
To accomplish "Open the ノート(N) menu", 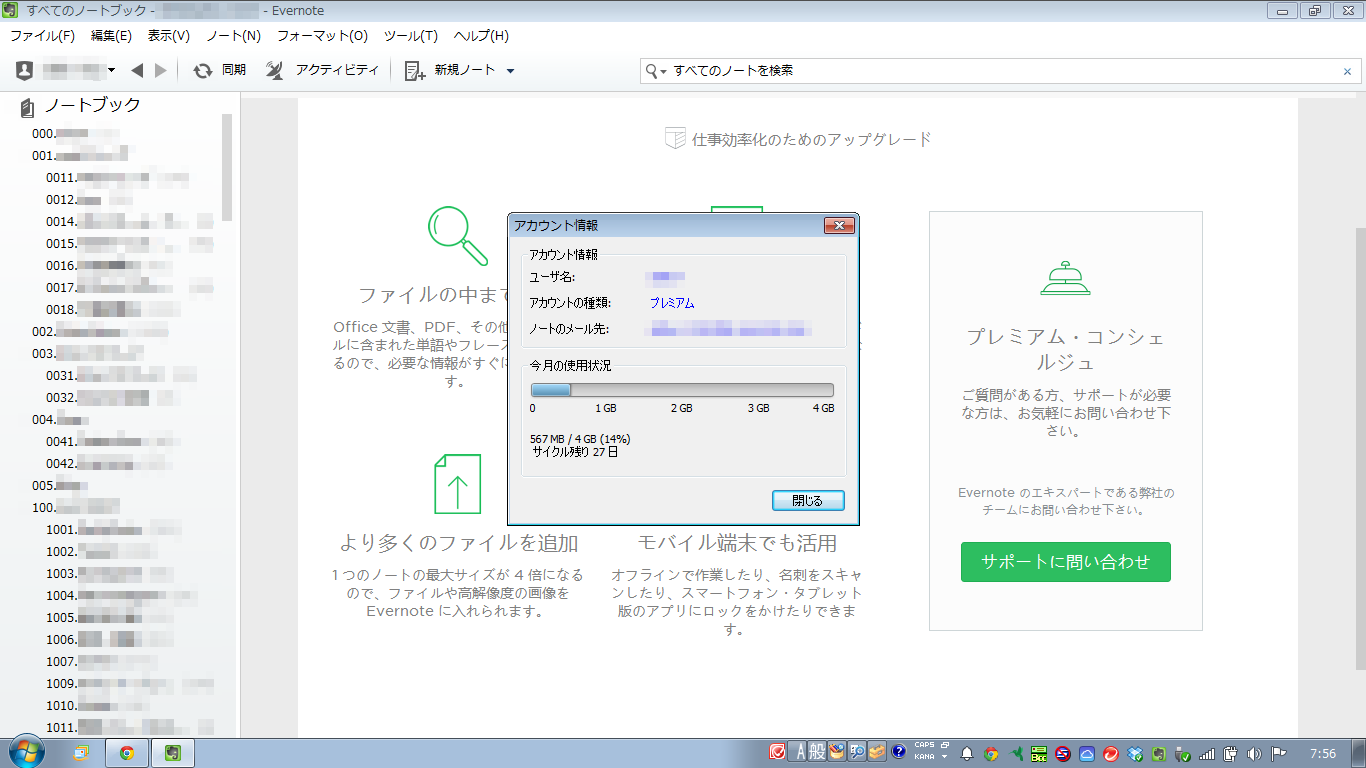I will click(x=233, y=36).
